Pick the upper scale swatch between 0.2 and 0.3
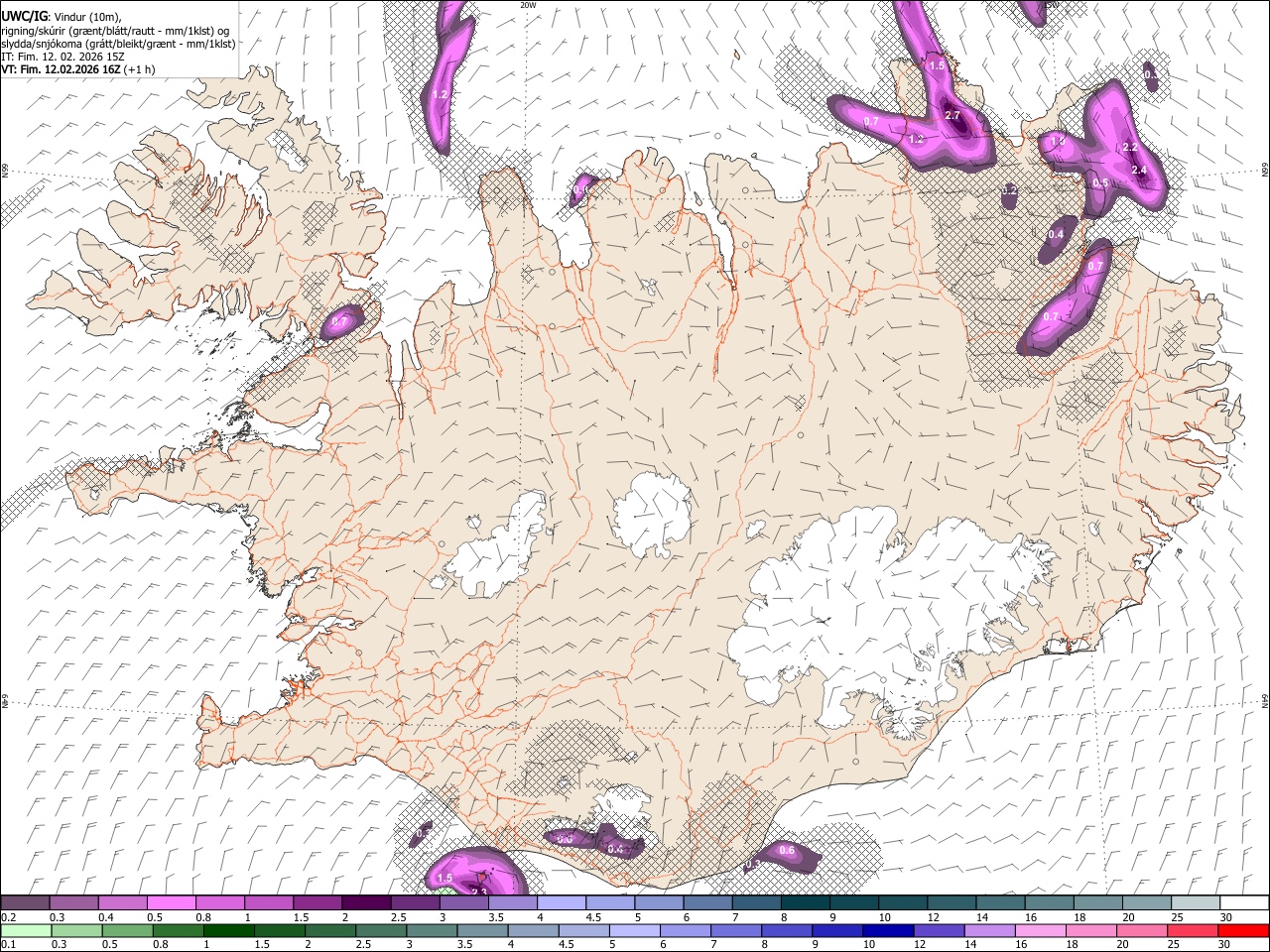The width and height of the screenshot is (1270, 952). 25,903
